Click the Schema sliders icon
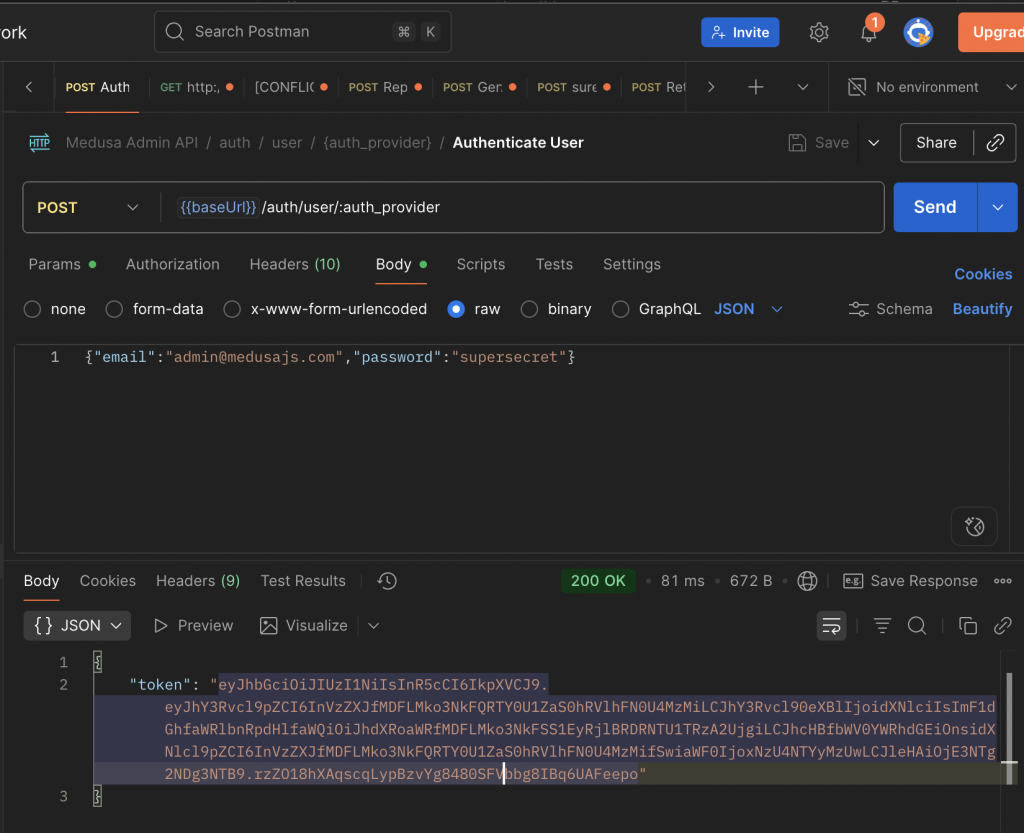The height and width of the screenshot is (833, 1024). point(858,309)
